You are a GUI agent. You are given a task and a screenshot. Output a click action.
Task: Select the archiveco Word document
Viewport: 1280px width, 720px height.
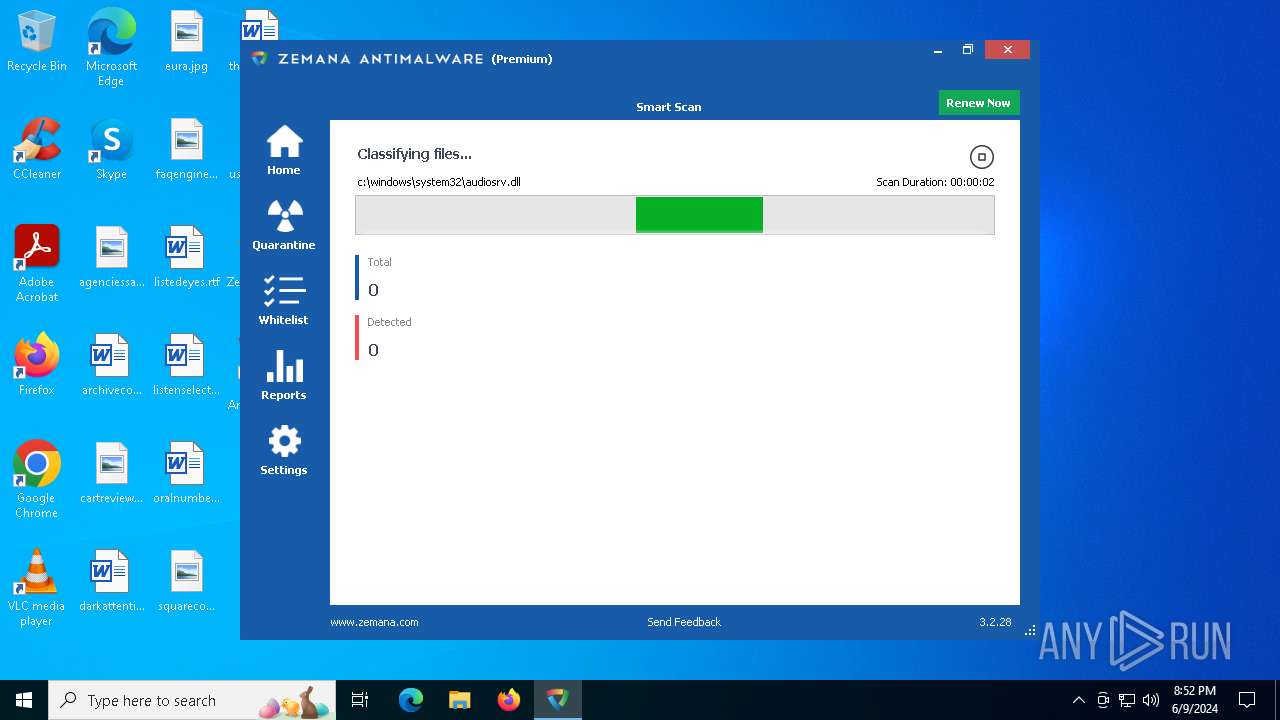pyautogui.click(x=112, y=366)
